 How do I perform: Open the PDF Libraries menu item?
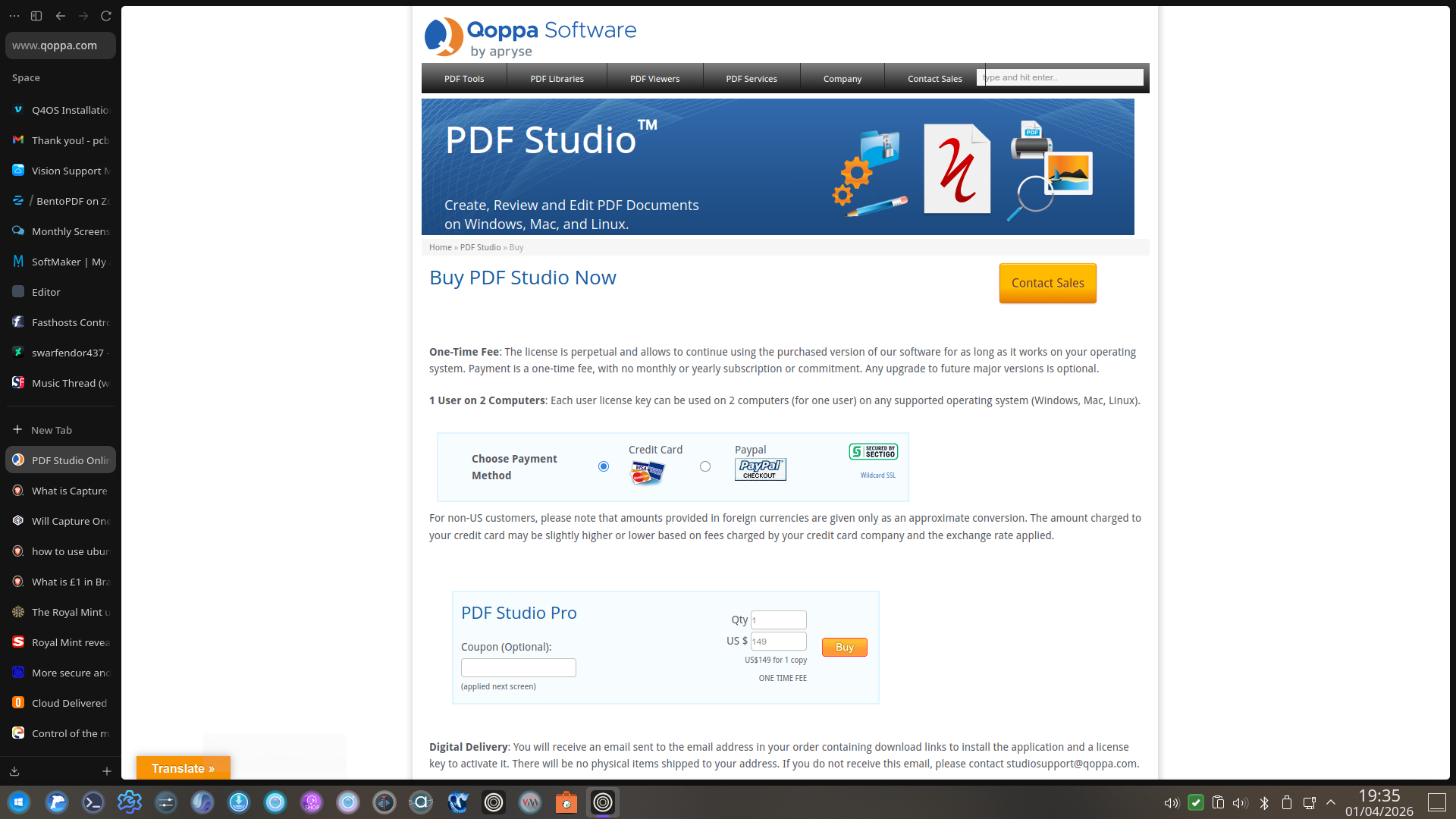(557, 79)
